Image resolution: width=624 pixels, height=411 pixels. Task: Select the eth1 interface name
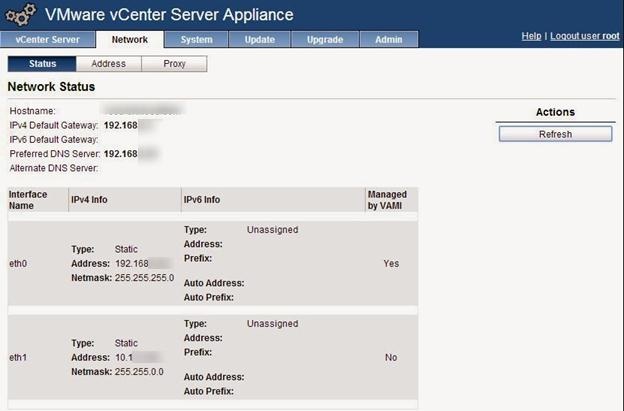point(18,358)
